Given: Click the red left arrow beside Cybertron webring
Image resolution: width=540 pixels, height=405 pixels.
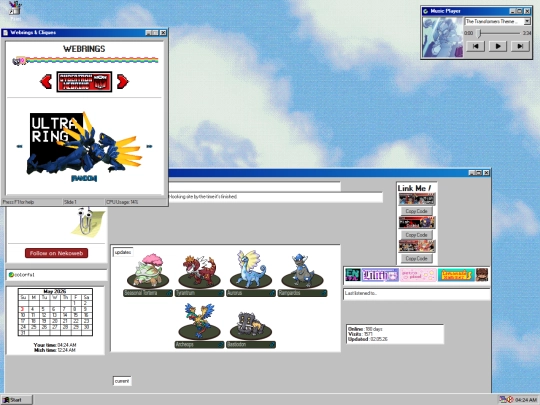Looking at the screenshot, I should point(46,82).
